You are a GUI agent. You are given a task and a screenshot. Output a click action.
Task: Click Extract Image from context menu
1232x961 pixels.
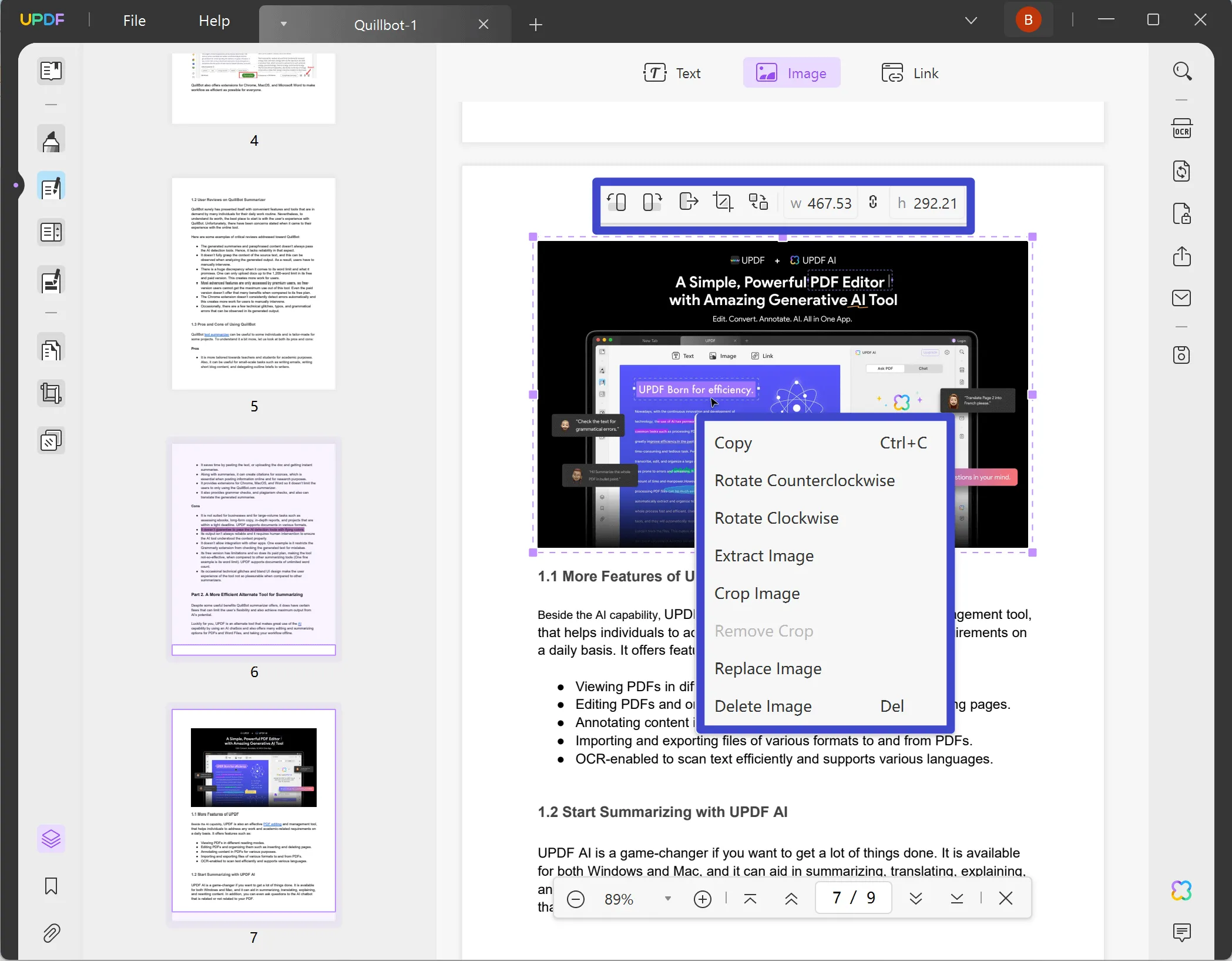764,555
